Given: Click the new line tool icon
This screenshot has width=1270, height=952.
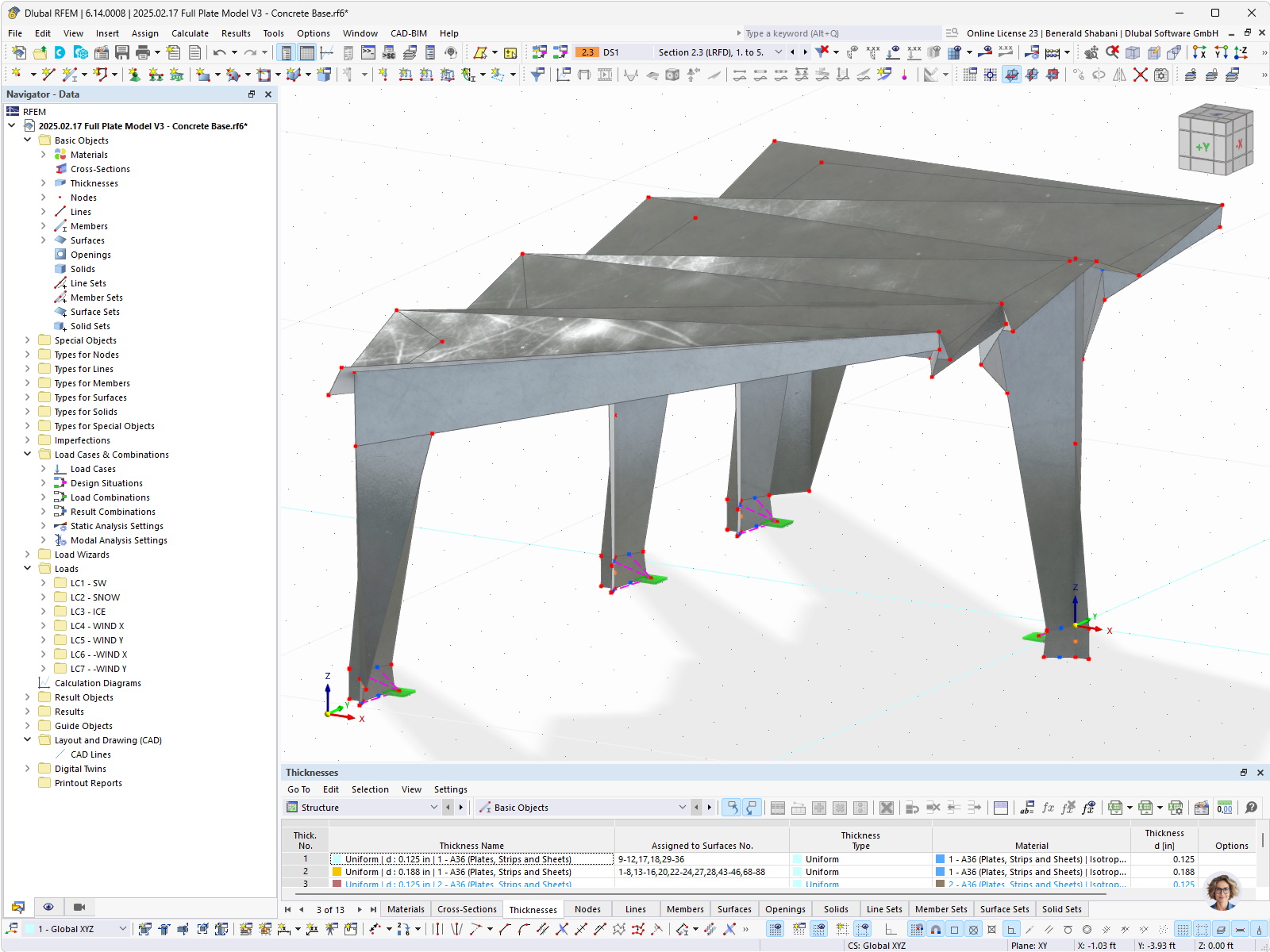Looking at the screenshot, I should (x=48, y=75).
